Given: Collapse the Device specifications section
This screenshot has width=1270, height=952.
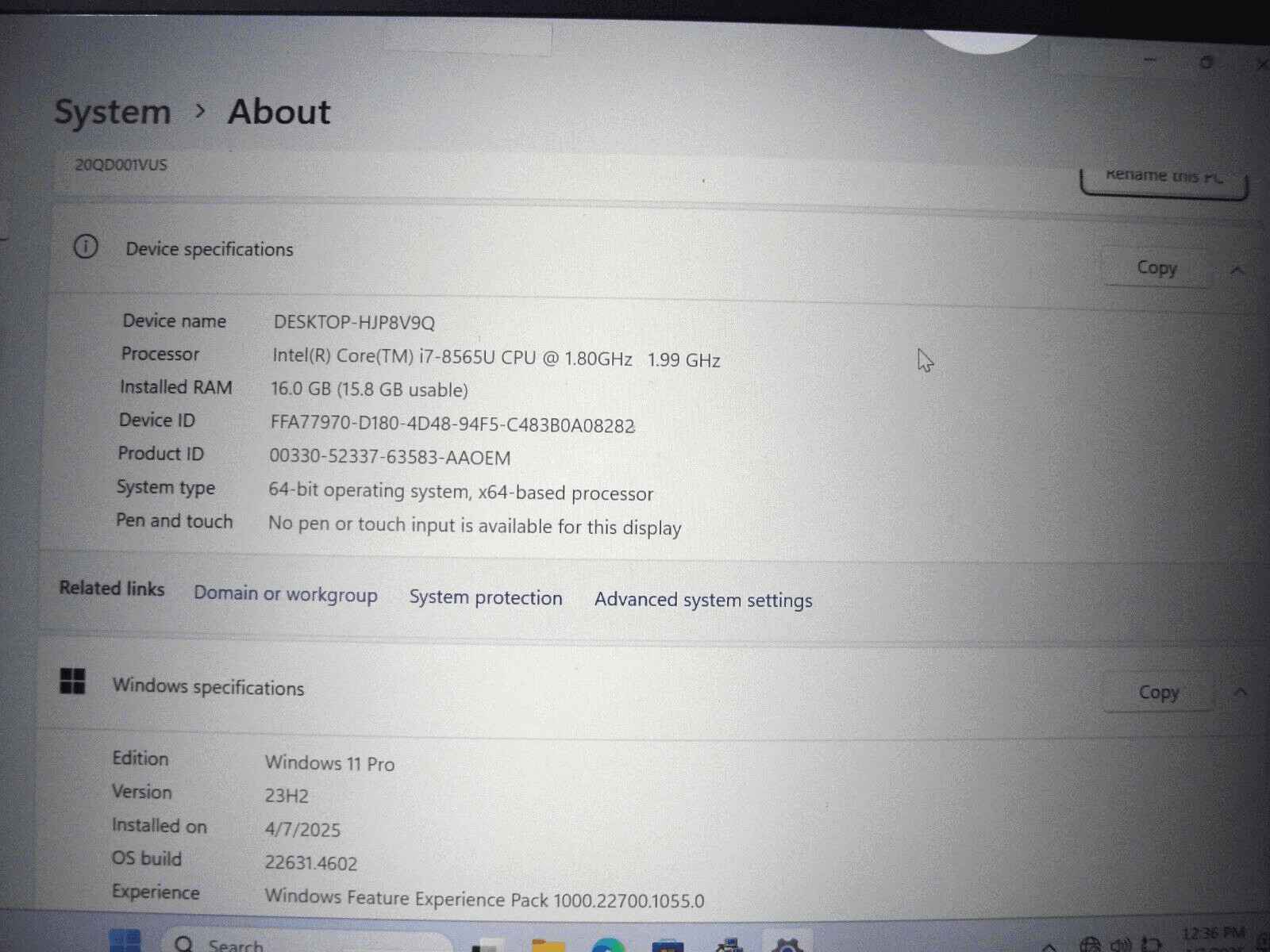Looking at the screenshot, I should (1237, 271).
